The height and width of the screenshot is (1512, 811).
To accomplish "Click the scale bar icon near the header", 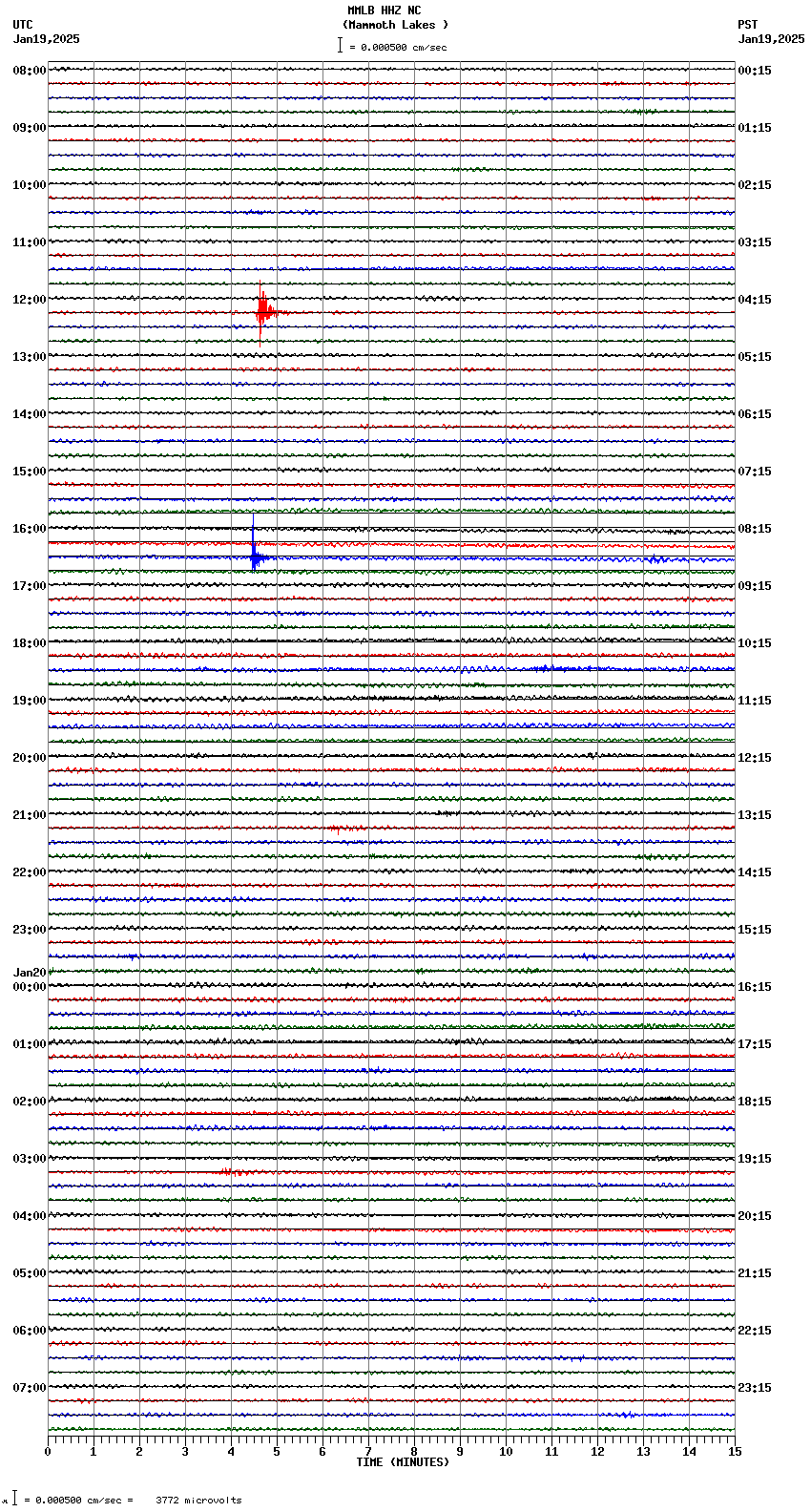I will click(339, 45).
